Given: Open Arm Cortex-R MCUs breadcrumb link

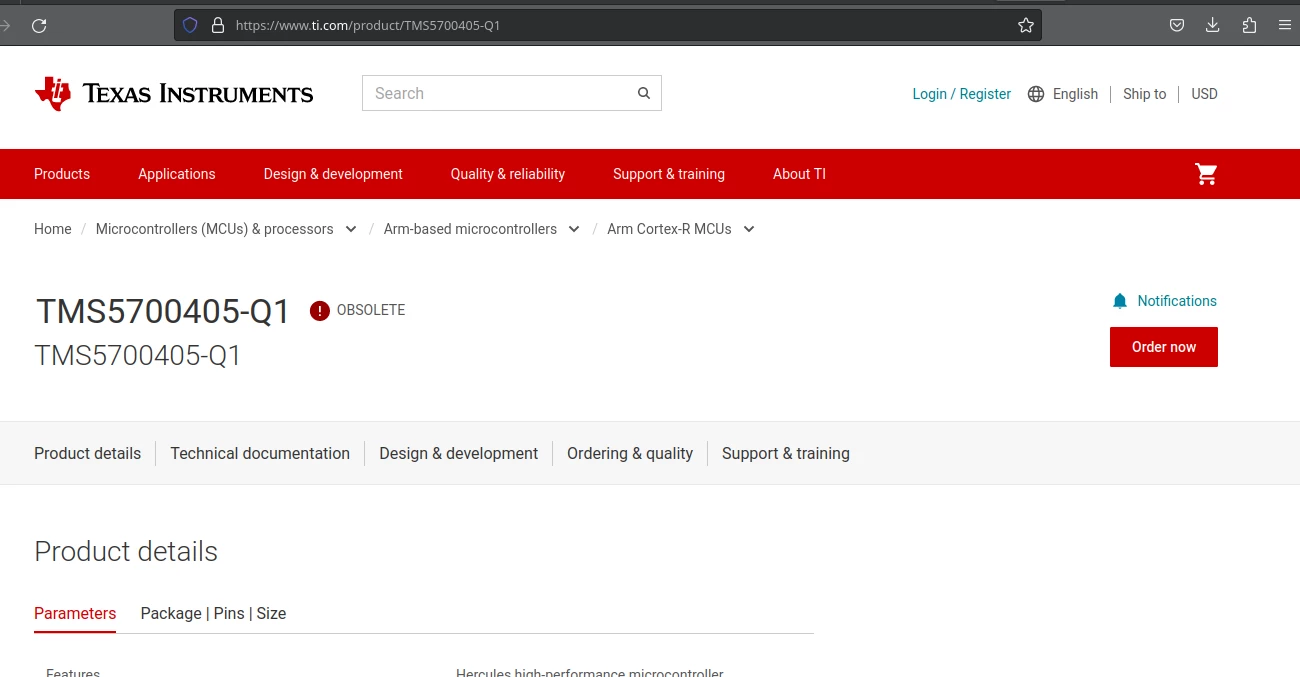Looking at the screenshot, I should (669, 229).
